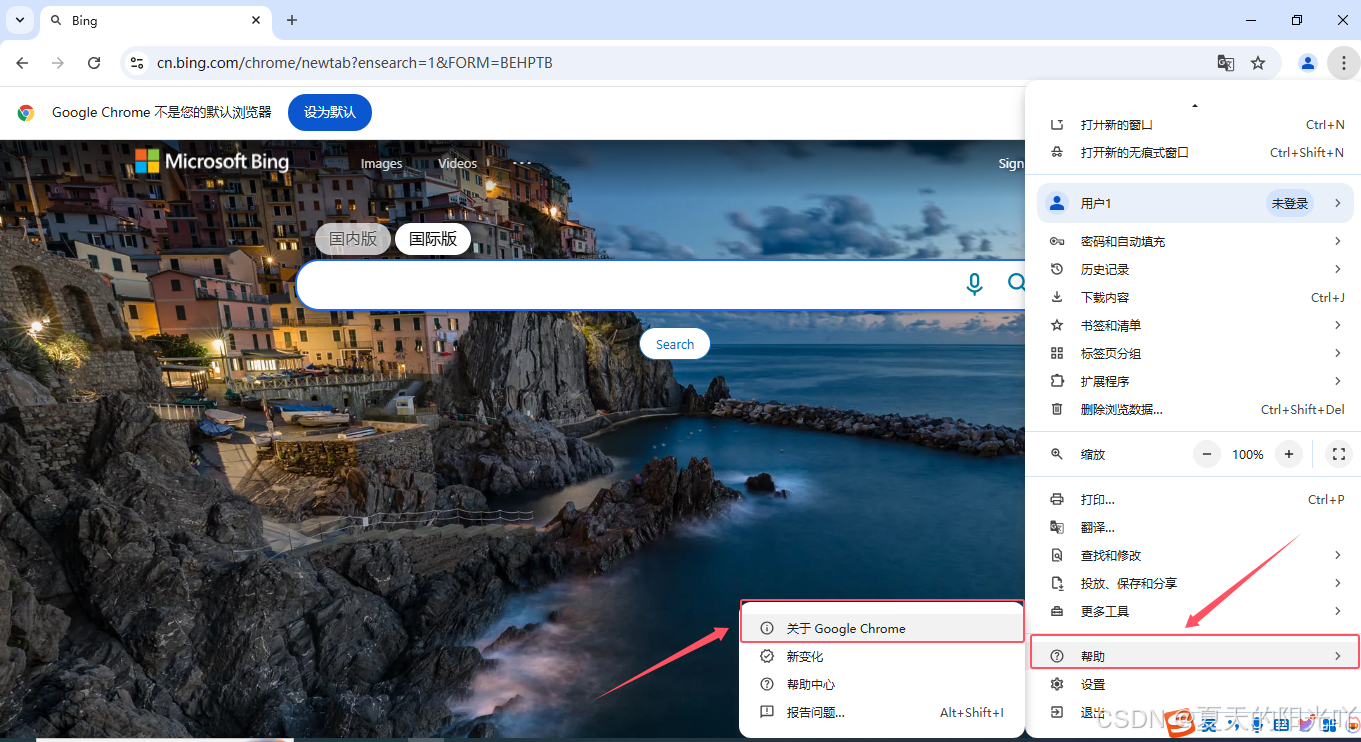
Task: Open 下载内容 menu item
Action: 1193,297
